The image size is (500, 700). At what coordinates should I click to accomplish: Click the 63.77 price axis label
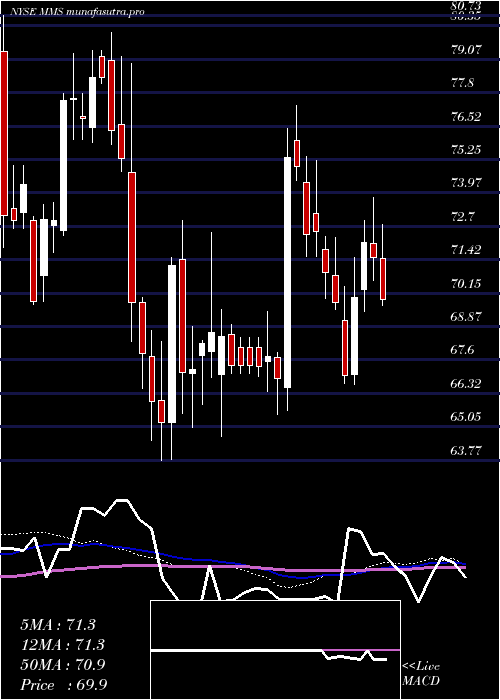click(466, 450)
